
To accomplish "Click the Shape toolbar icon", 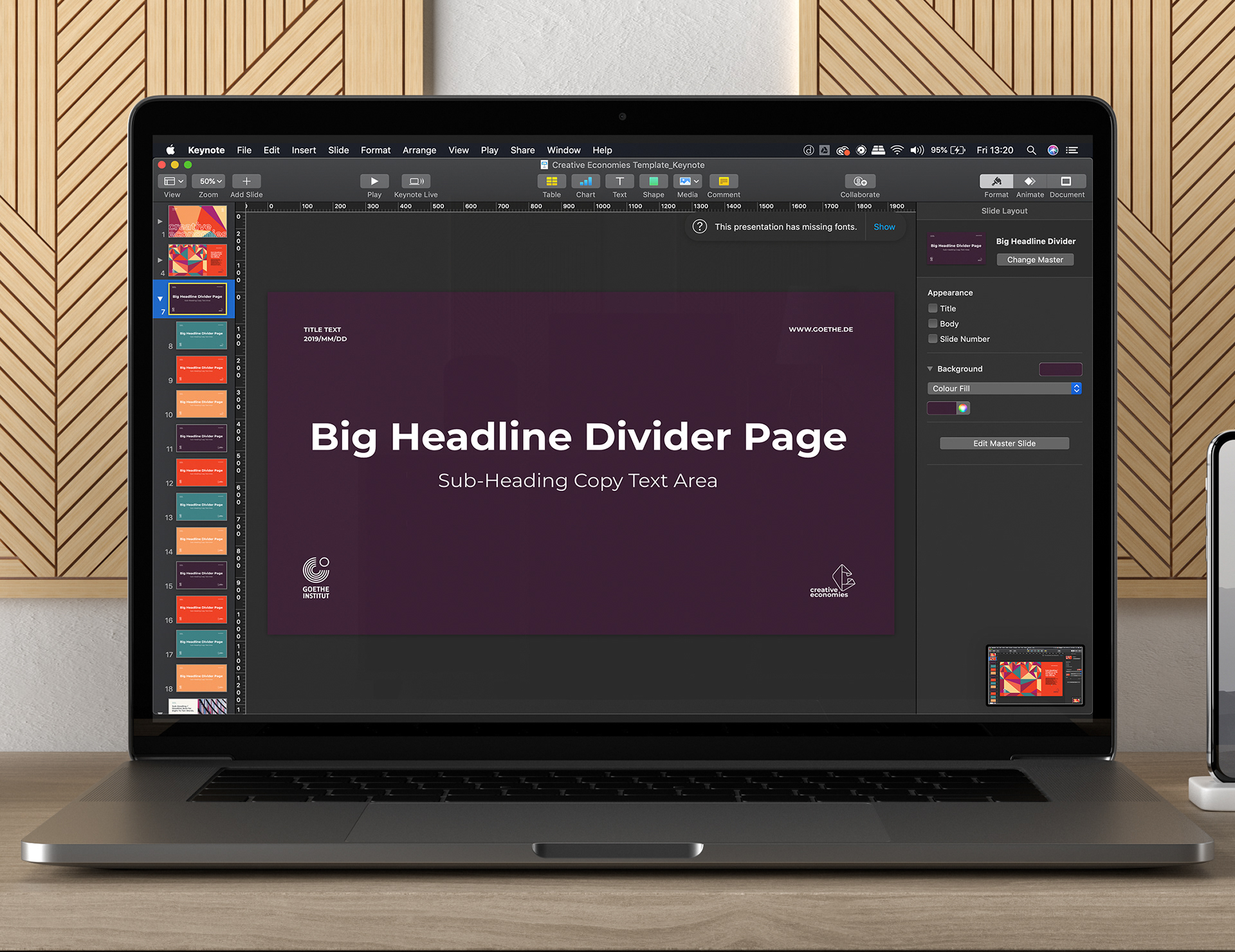I will (x=653, y=181).
